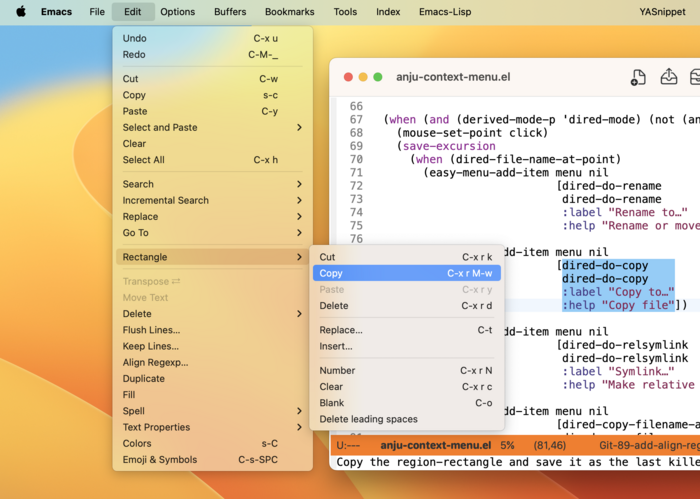Click buffer name anju-context-menu.el in mode line
This screenshot has width=700, height=499.
[x=436, y=445]
